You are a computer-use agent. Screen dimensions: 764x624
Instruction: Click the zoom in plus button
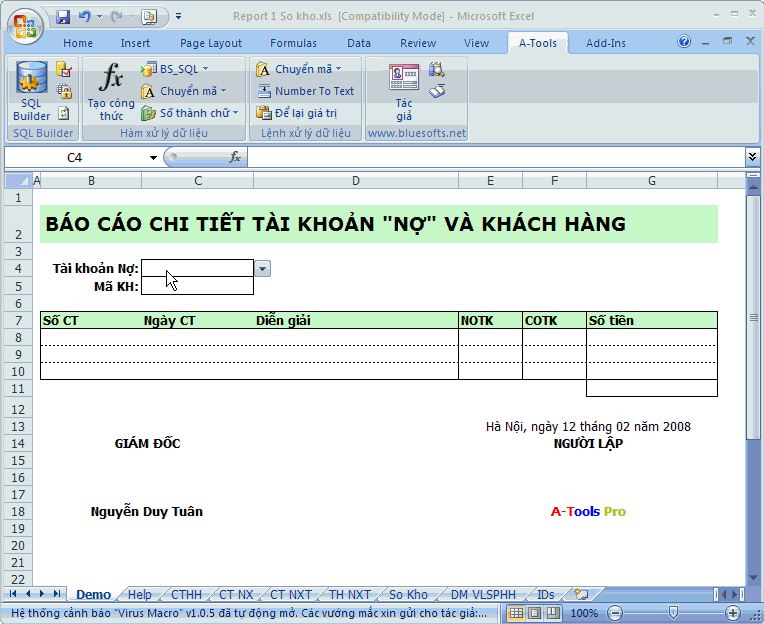(733, 613)
